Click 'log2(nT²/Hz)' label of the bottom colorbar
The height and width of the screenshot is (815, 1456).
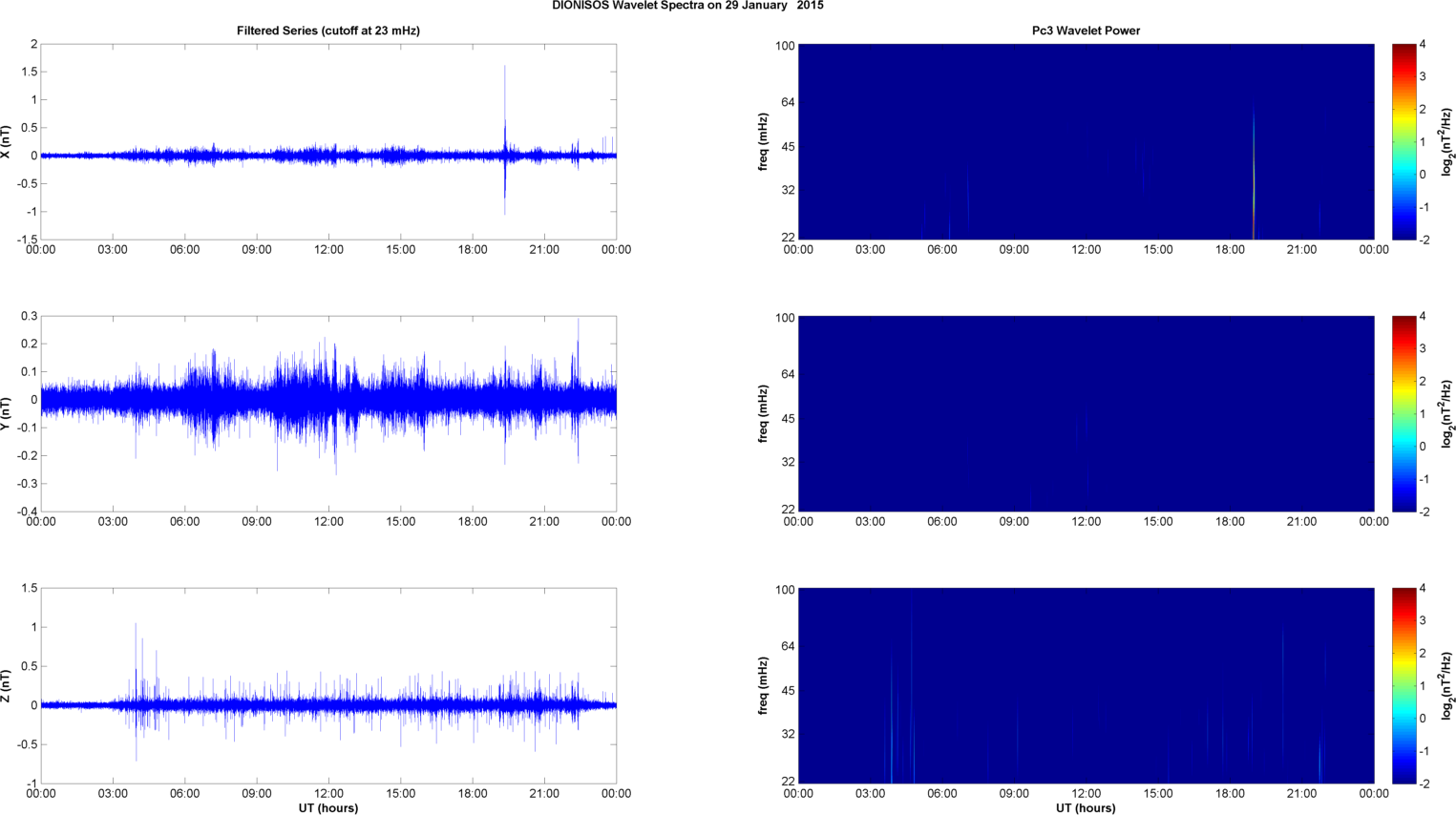pyautogui.click(x=1447, y=685)
